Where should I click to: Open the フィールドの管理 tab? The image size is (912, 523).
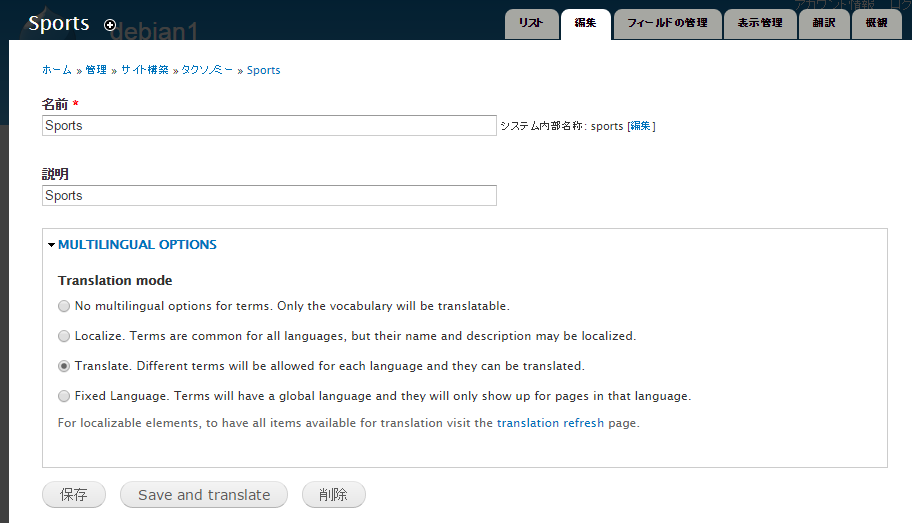click(667, 24)
